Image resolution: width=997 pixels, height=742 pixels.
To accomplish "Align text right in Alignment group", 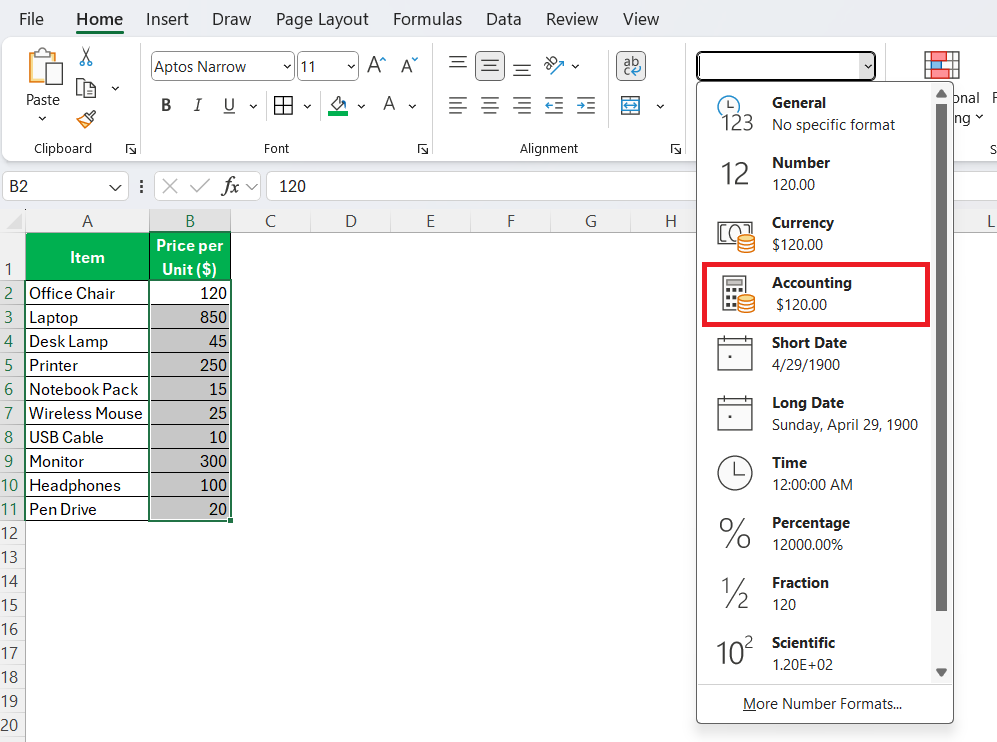I will point(522,106).
